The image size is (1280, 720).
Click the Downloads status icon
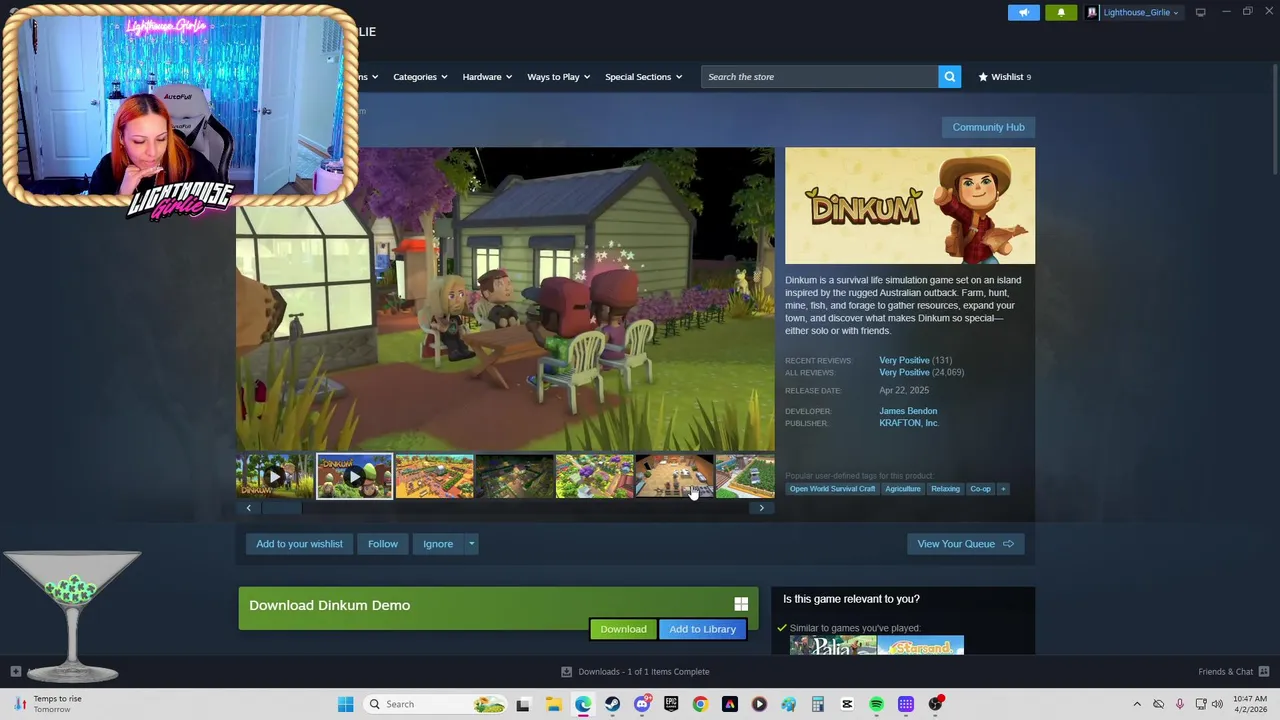(x=566, y=671)
